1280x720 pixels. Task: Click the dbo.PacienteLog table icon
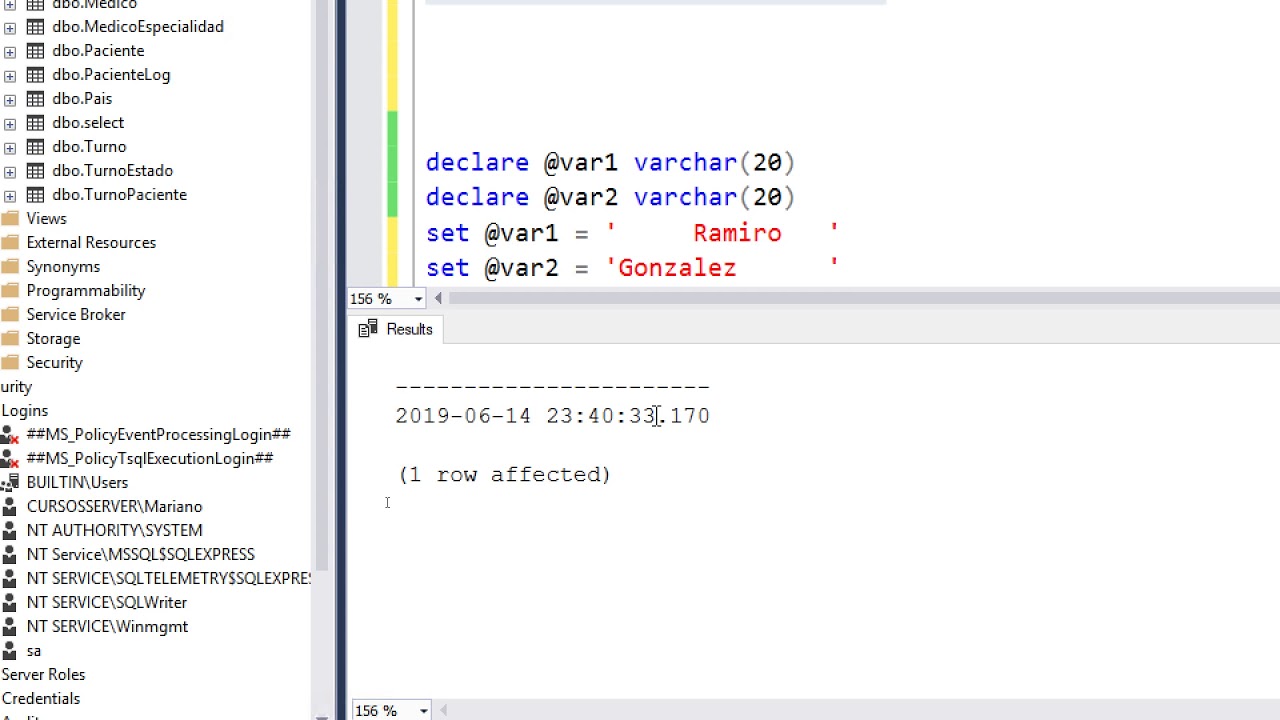[35, 75]
